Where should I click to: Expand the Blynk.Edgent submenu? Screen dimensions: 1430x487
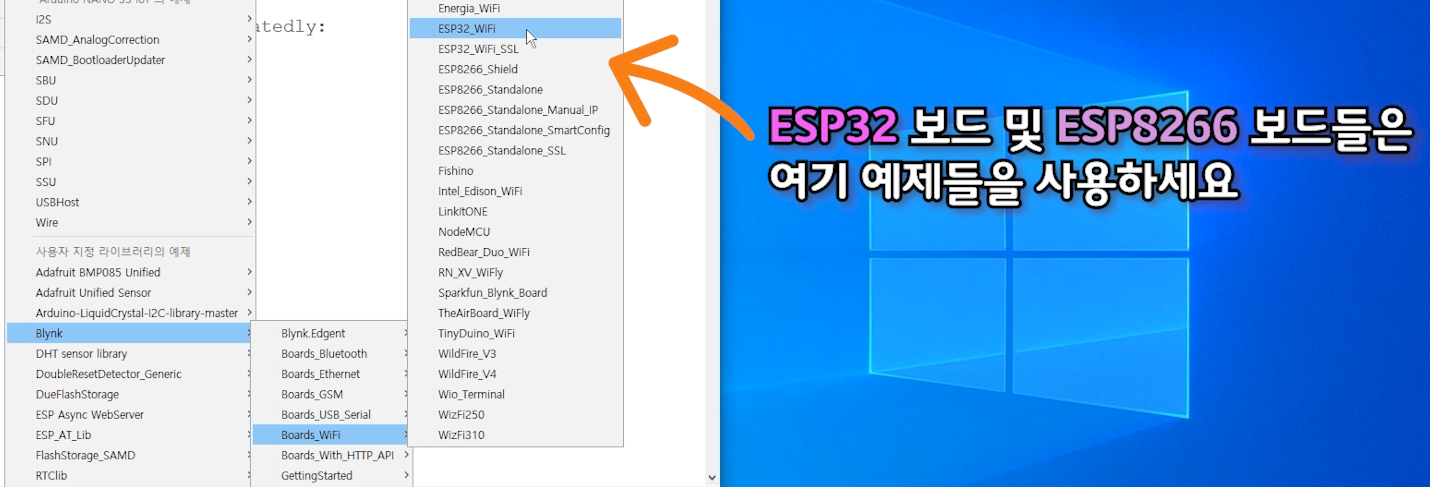332,333
